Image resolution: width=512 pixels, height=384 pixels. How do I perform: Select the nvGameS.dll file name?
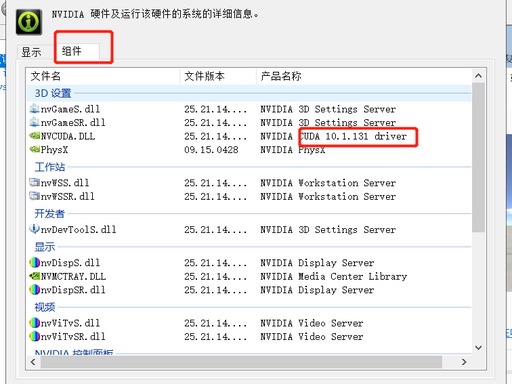(x=70, y=109)
